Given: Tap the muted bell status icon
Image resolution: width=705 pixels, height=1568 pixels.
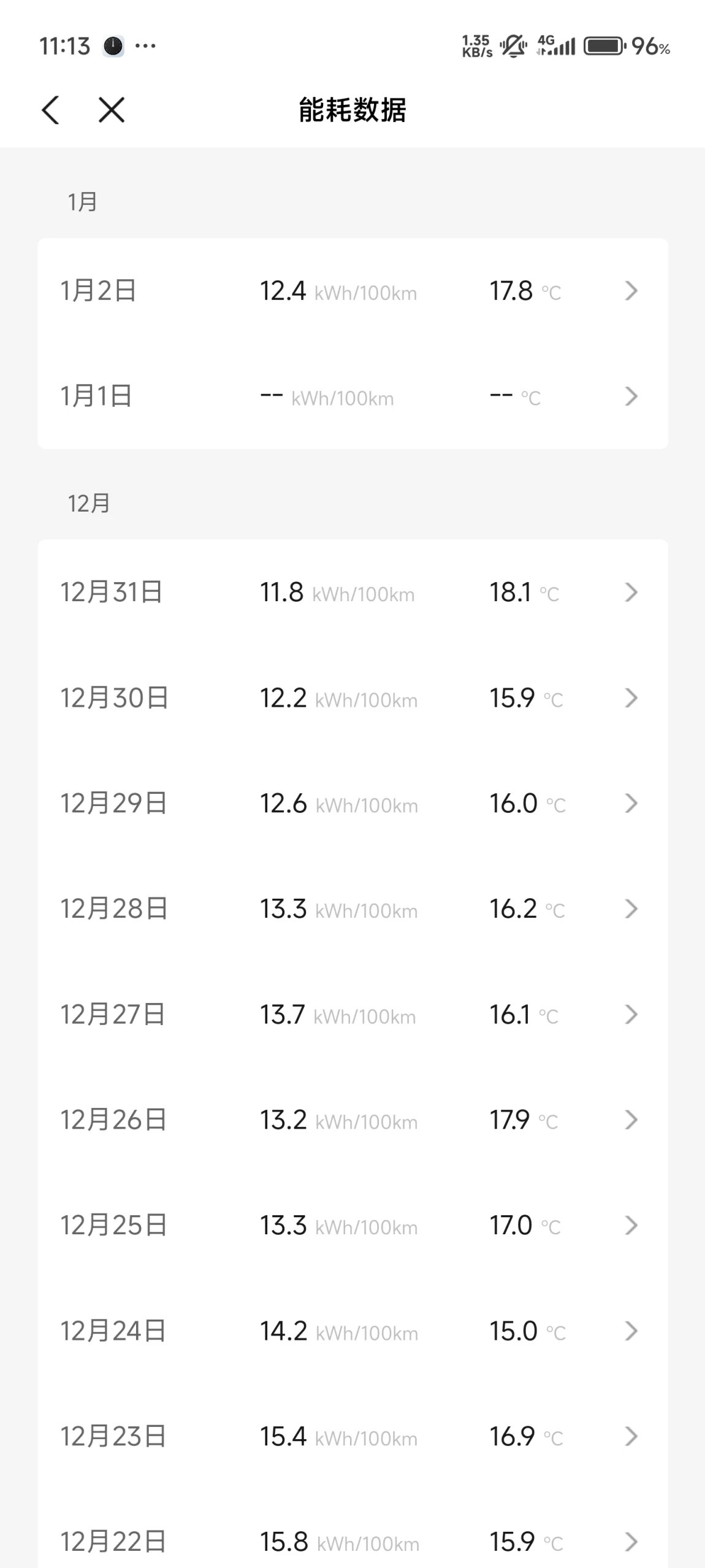Looking at the screenshot, I should (x=513, y=46).
